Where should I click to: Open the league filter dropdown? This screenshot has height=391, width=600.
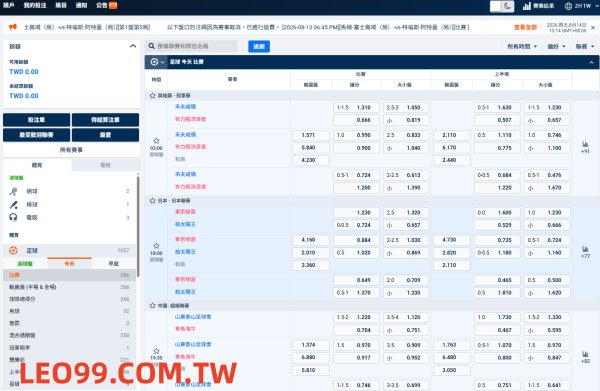[x=585, y=46]
